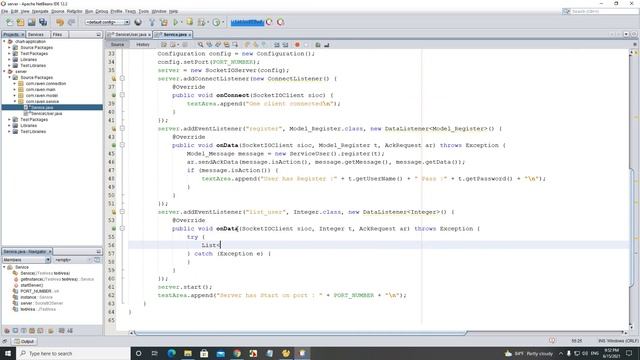Click the red garbage collection icon
640x360 pixels.
point(280,22)
